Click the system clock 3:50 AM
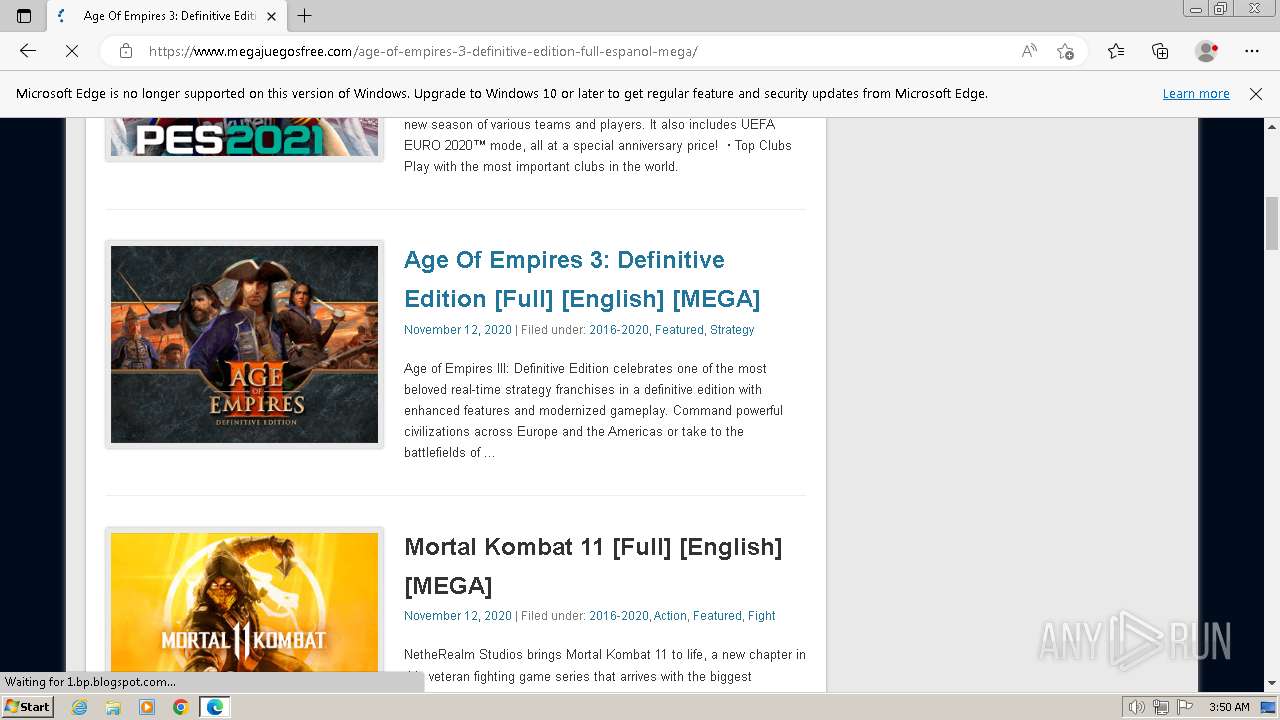The height and width of the screenshot is (720, 1280). (x=1229, y=707)
